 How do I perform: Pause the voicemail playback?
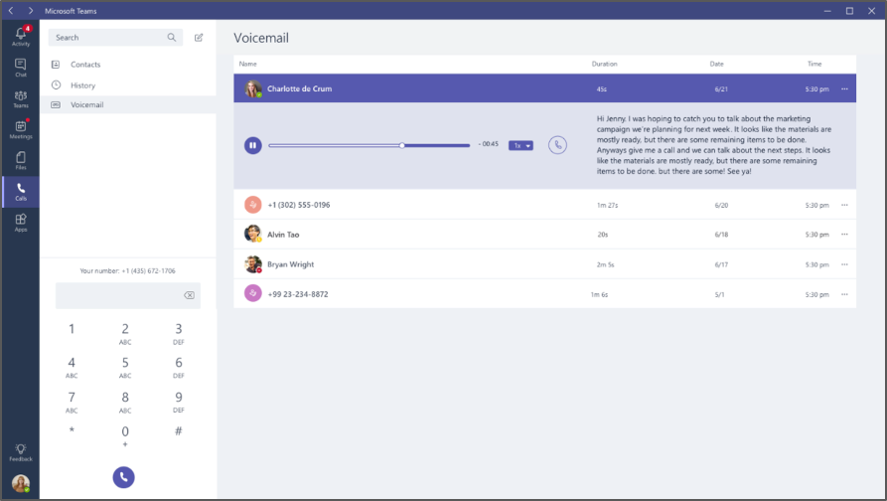(253, 145)
